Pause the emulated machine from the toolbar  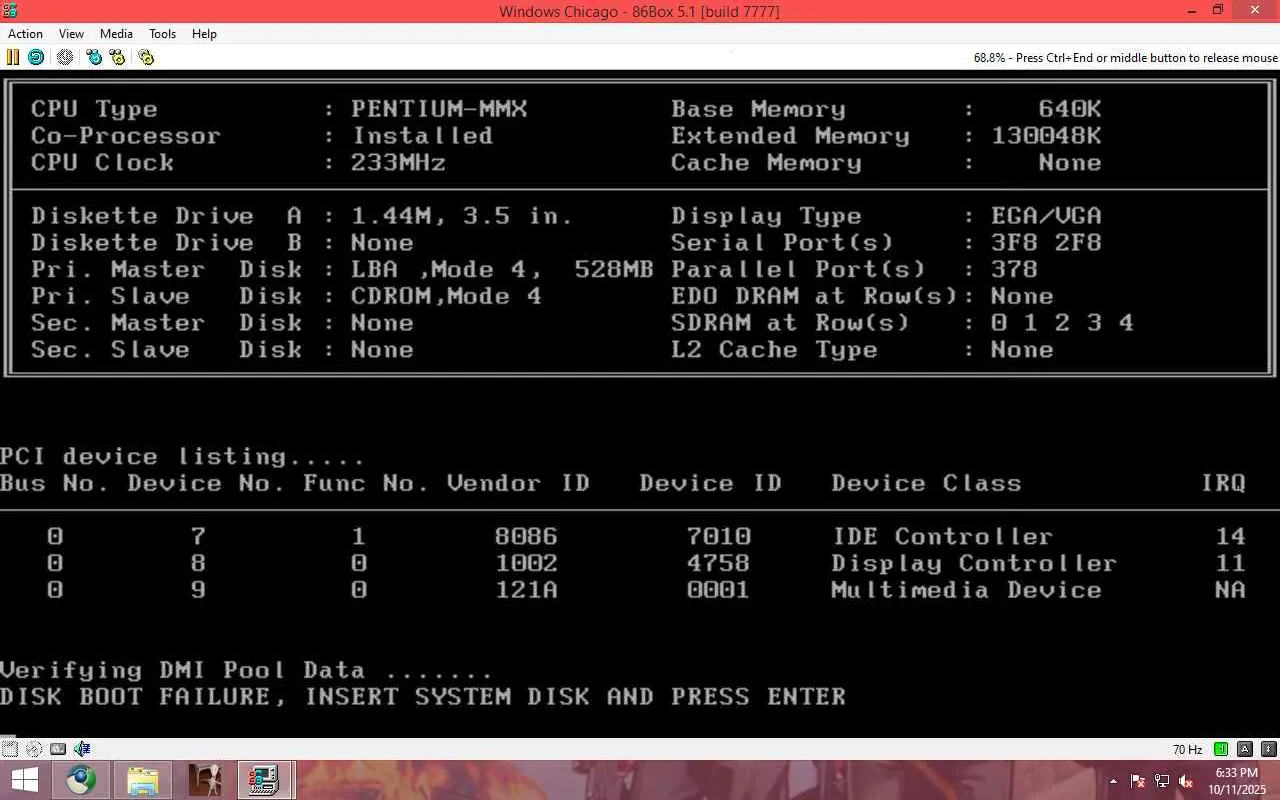(x=14, y=57)
